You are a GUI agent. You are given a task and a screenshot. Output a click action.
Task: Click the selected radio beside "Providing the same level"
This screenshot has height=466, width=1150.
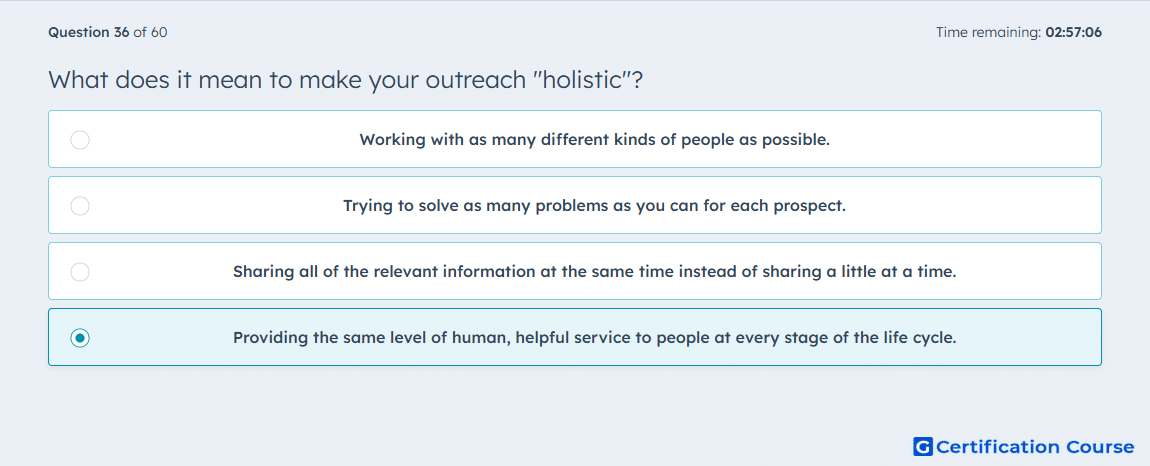(80, 338)
